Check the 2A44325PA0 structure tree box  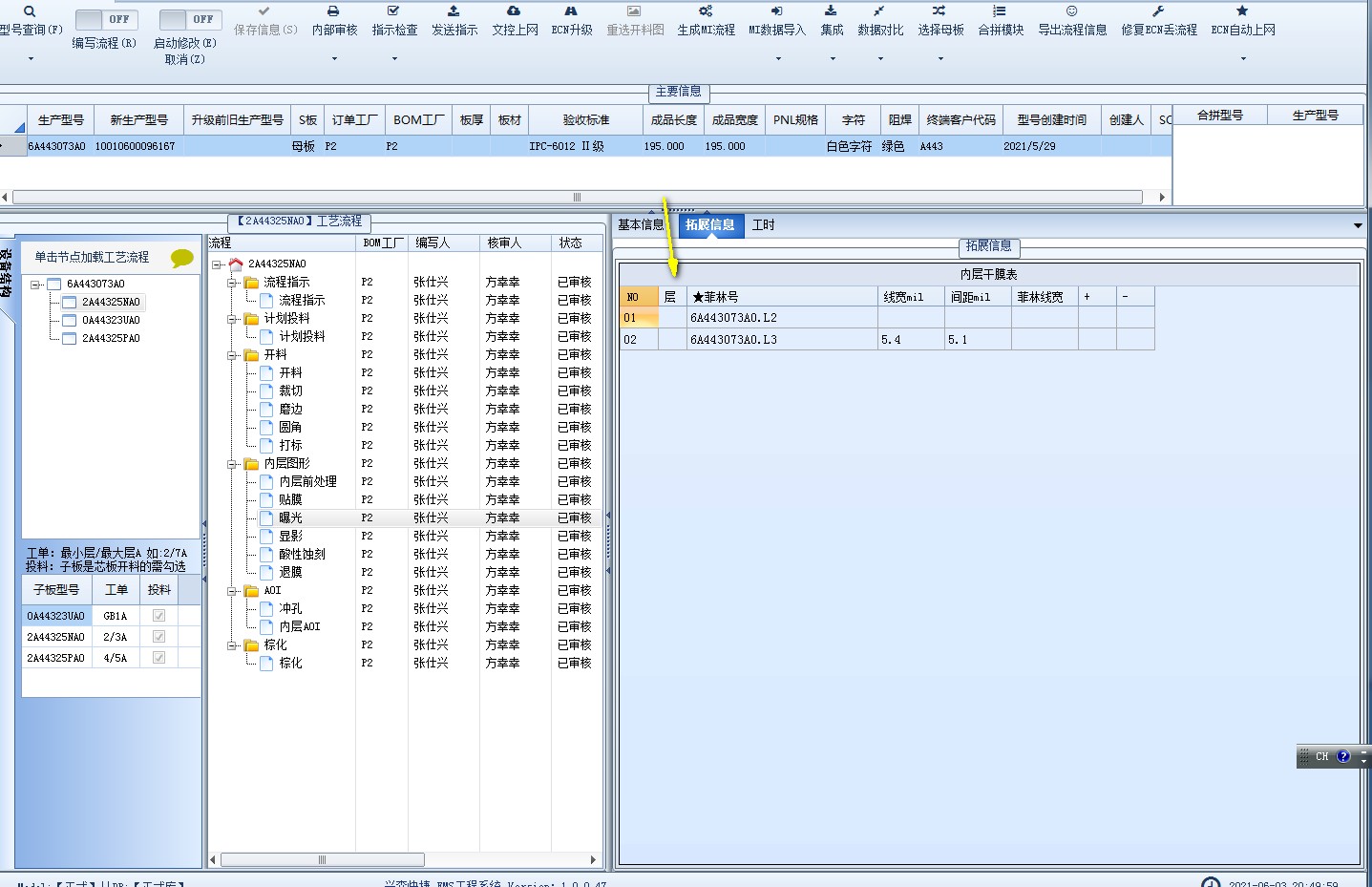pos(70,339)
